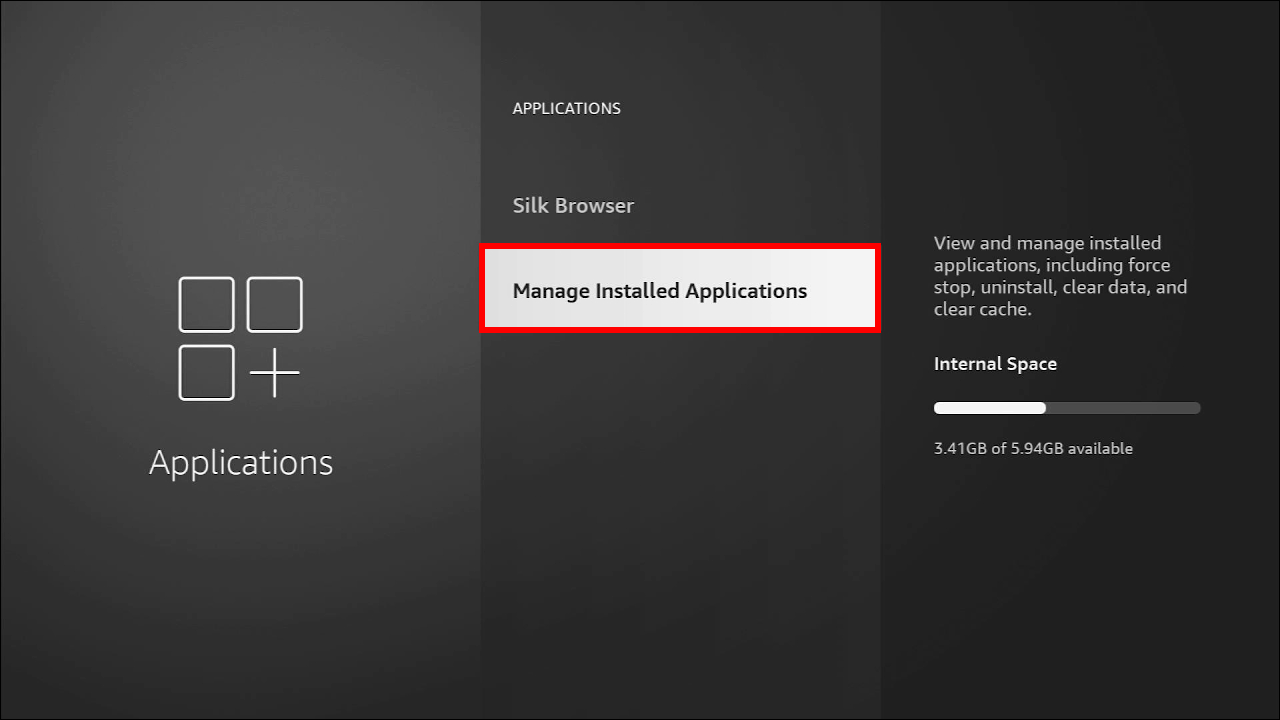Click the Internal Space label
1280x720 pixels.
[995, 364]
